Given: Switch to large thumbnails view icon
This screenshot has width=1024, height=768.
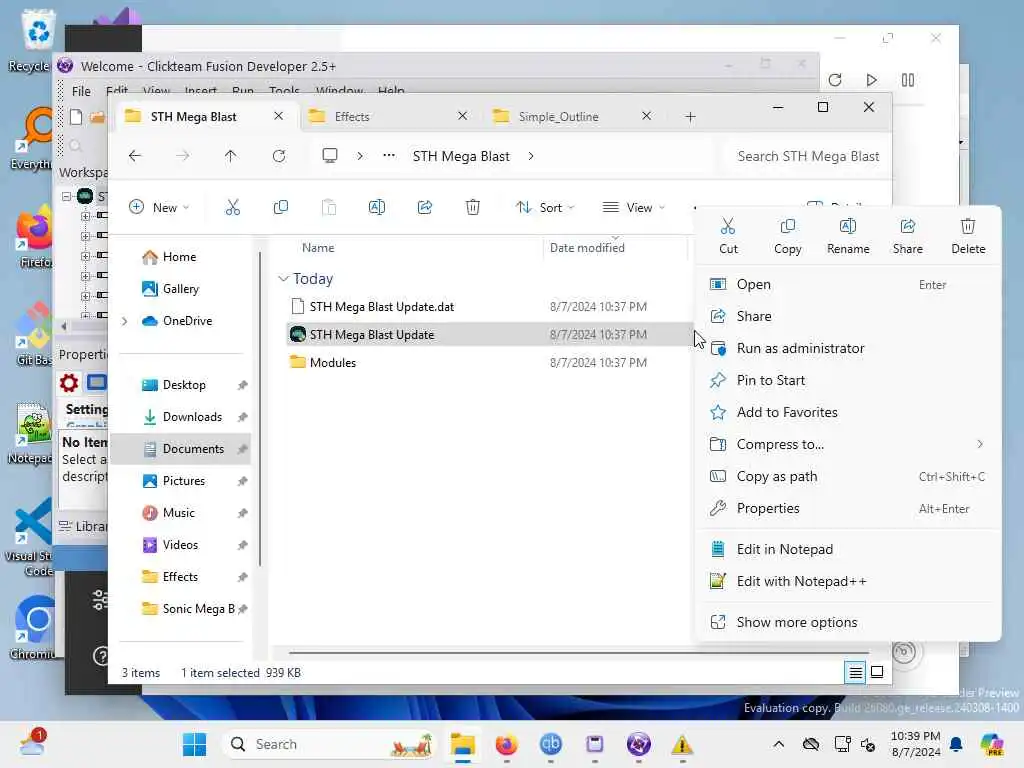Looking at the screenshot, I should (877, 672).
